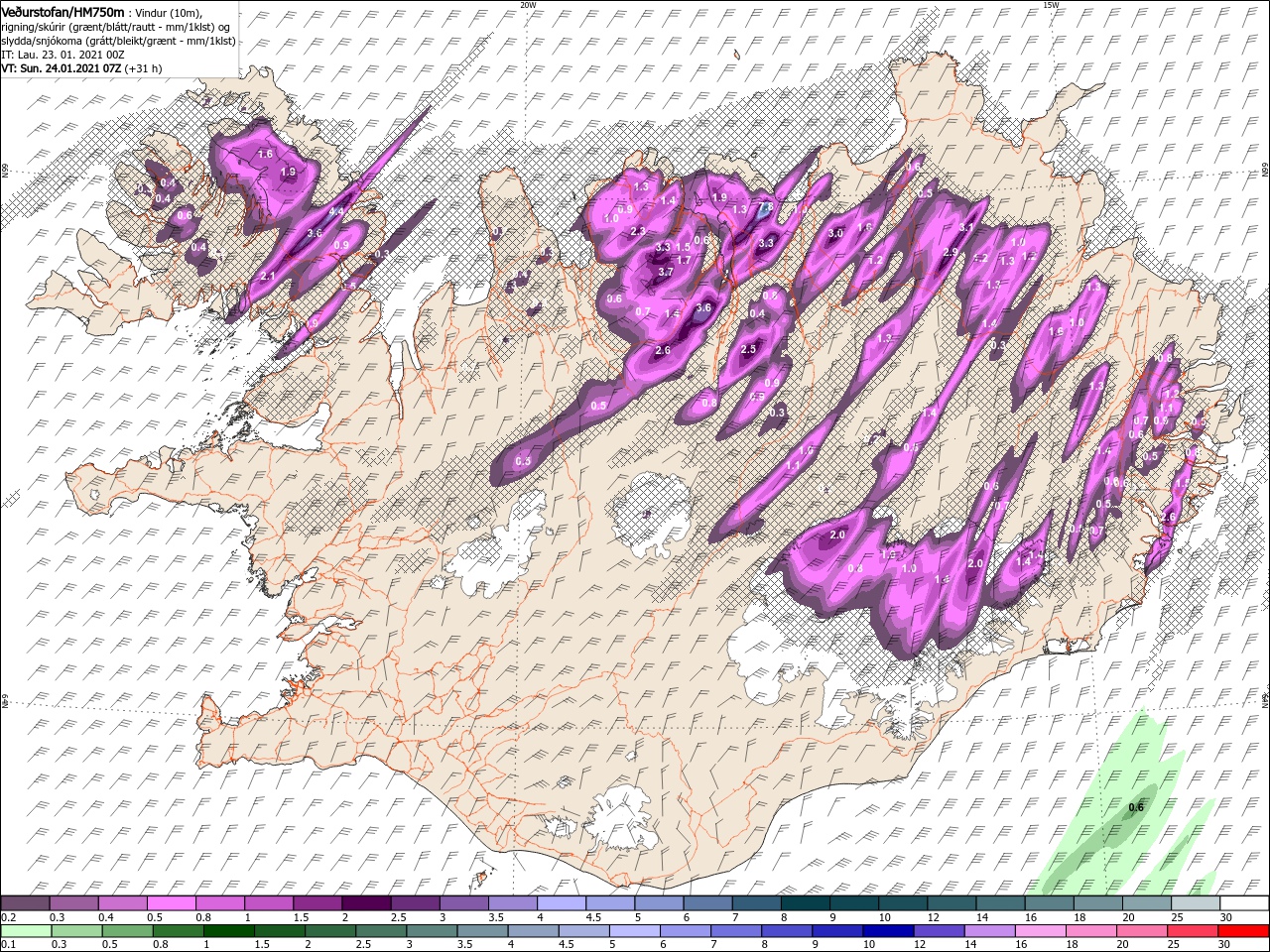This screenshot has width=1270, height=952.
Task: Pick the pure red rain-scale swatch at 30
Action: coord(1243,931)
